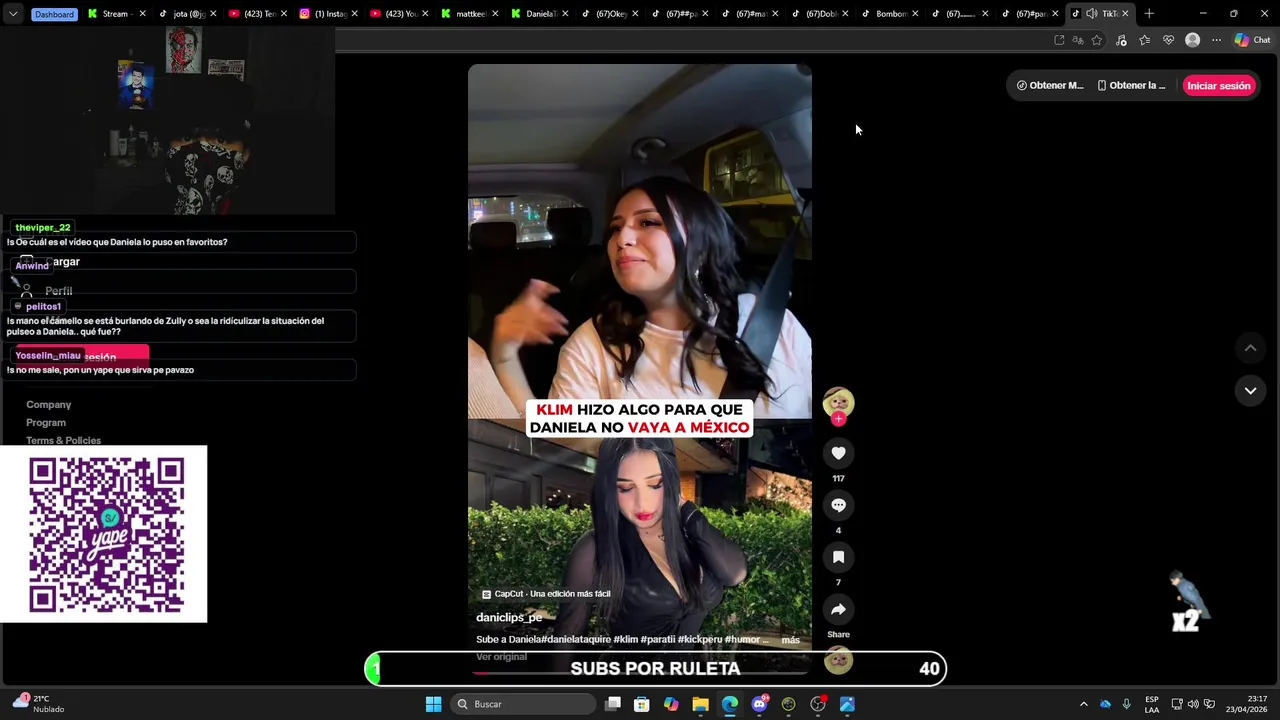Mute the TikTok tab via speaker icon
Screen dimensions: 1280x720
[x=1091, y=14]
